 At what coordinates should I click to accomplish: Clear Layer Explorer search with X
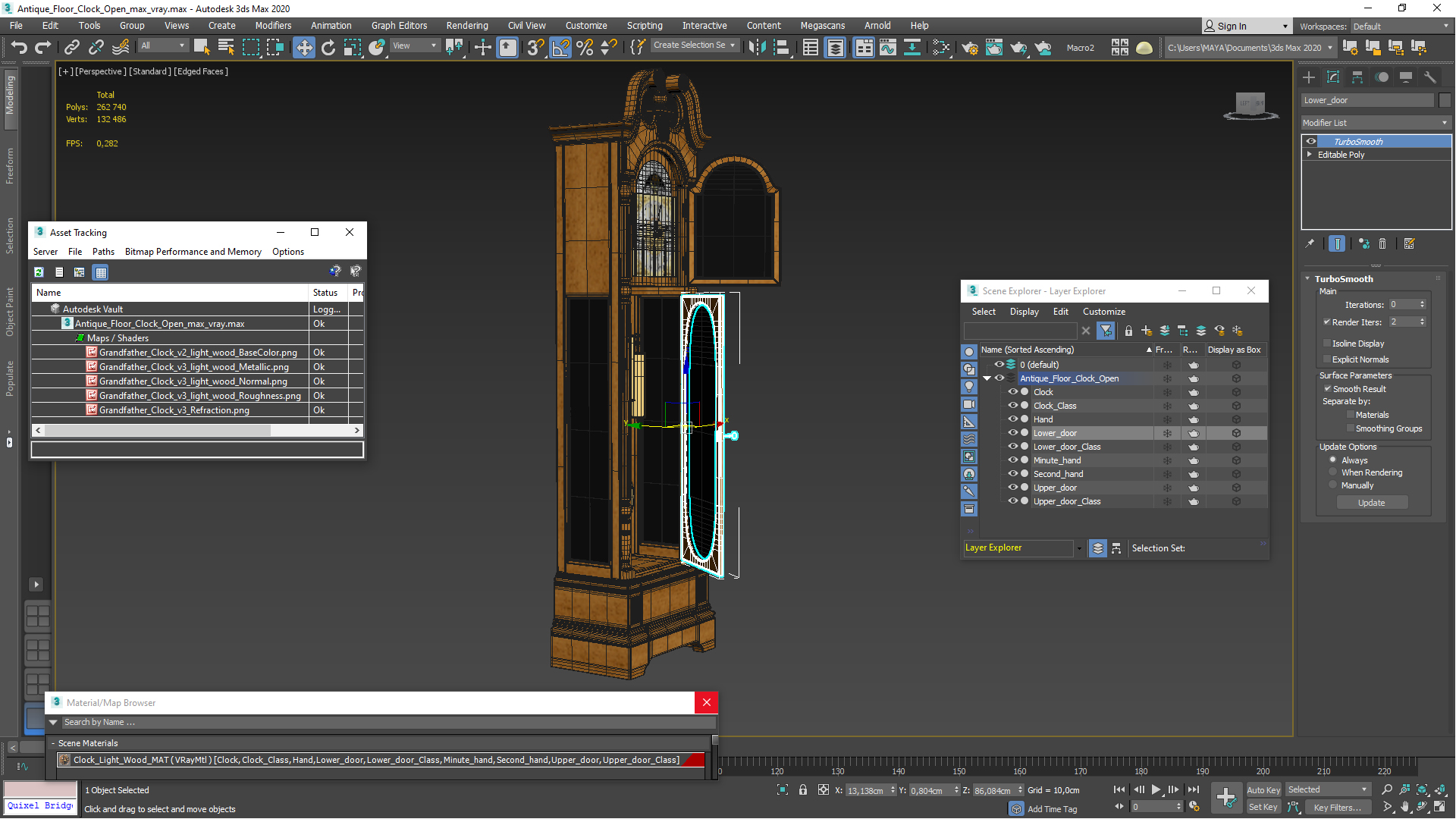(1086, 331)
